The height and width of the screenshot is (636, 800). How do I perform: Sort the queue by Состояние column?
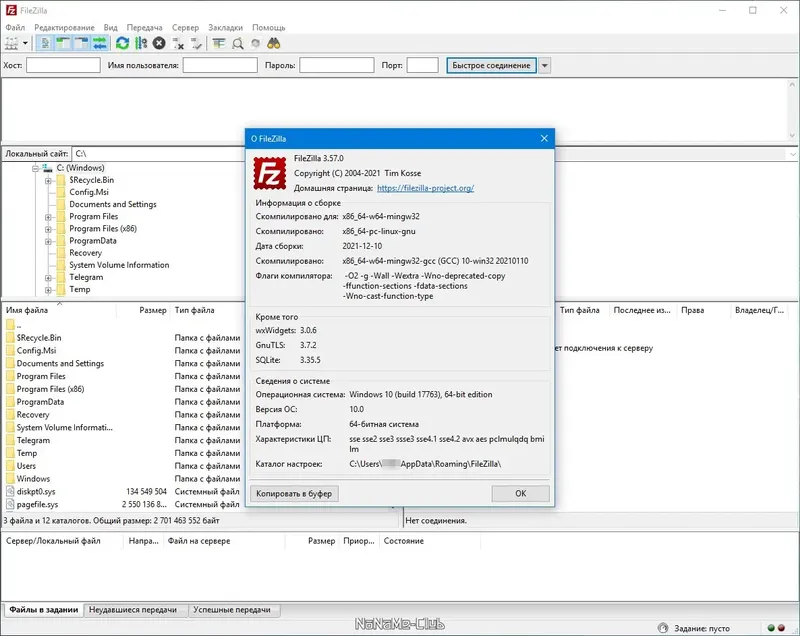430,541
